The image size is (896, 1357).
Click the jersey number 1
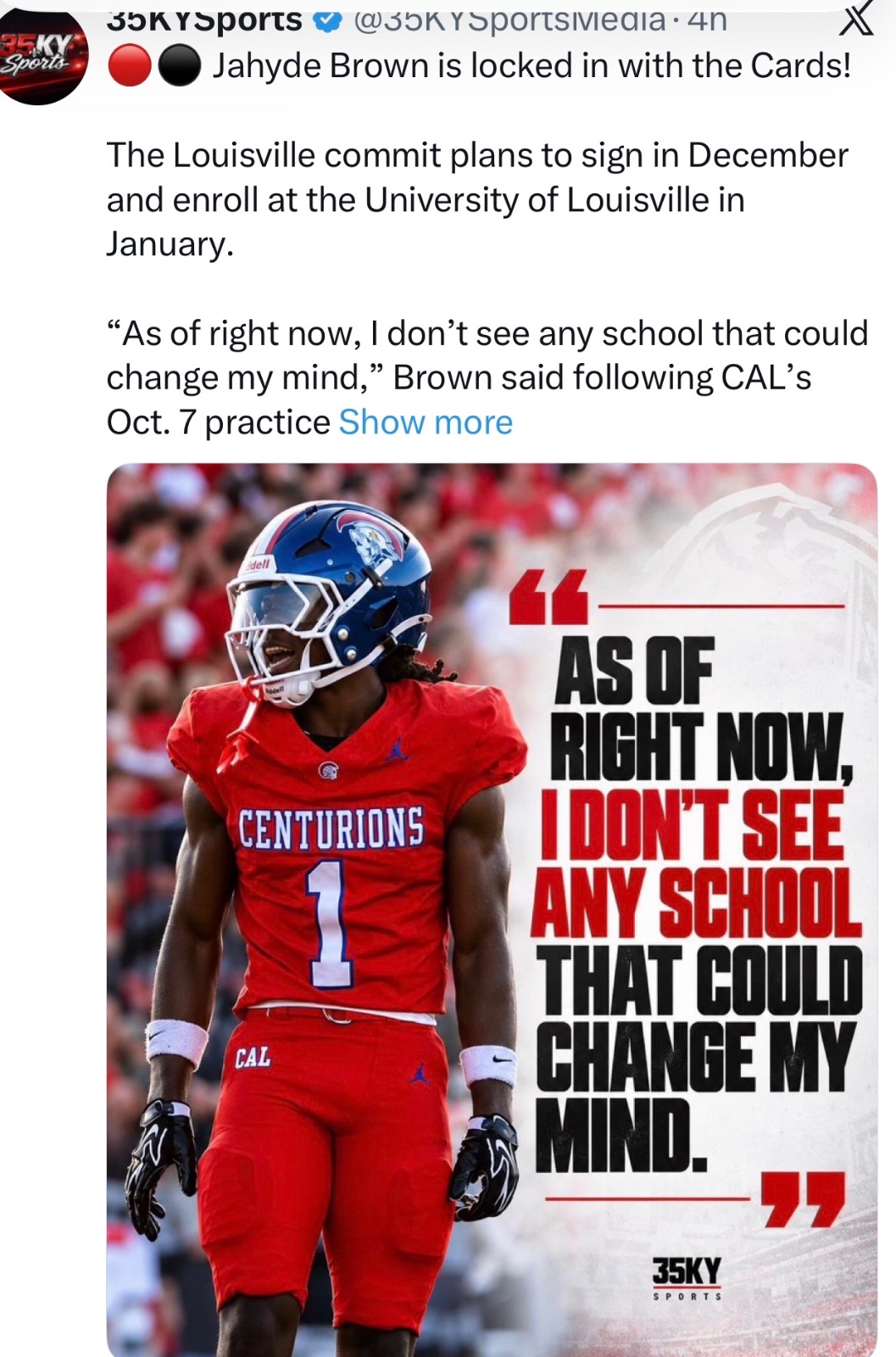tap(330, 925)
